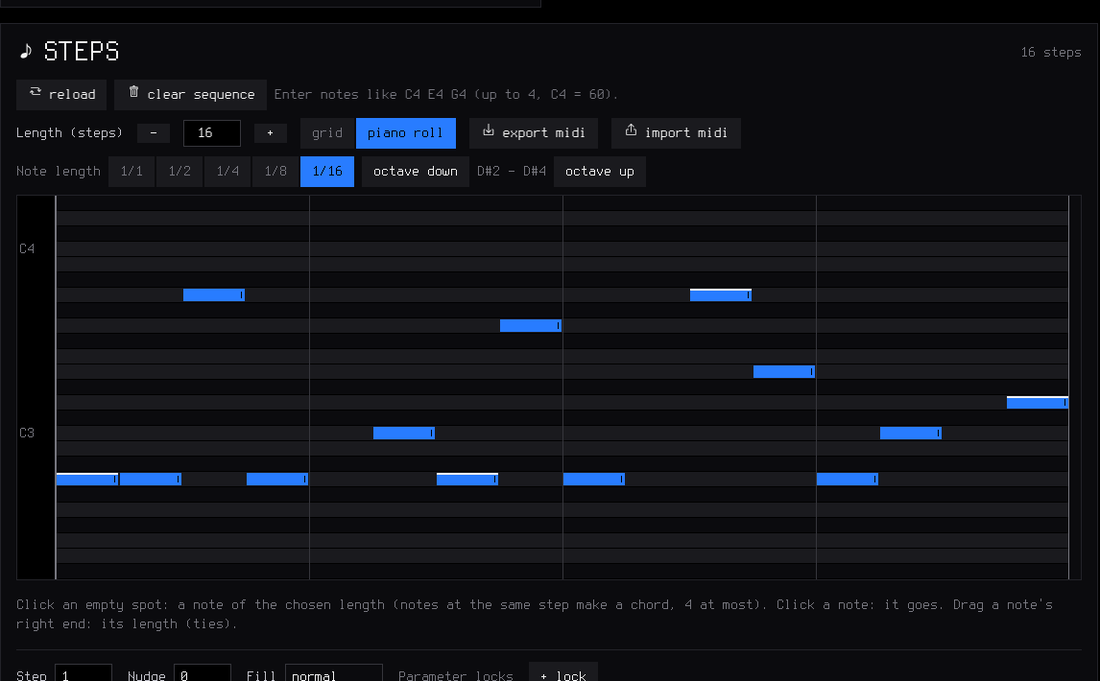This screenshot has width=1100, height=681.
Task: Click the A2 note ending the first bar
Action: tap(277, 479)
